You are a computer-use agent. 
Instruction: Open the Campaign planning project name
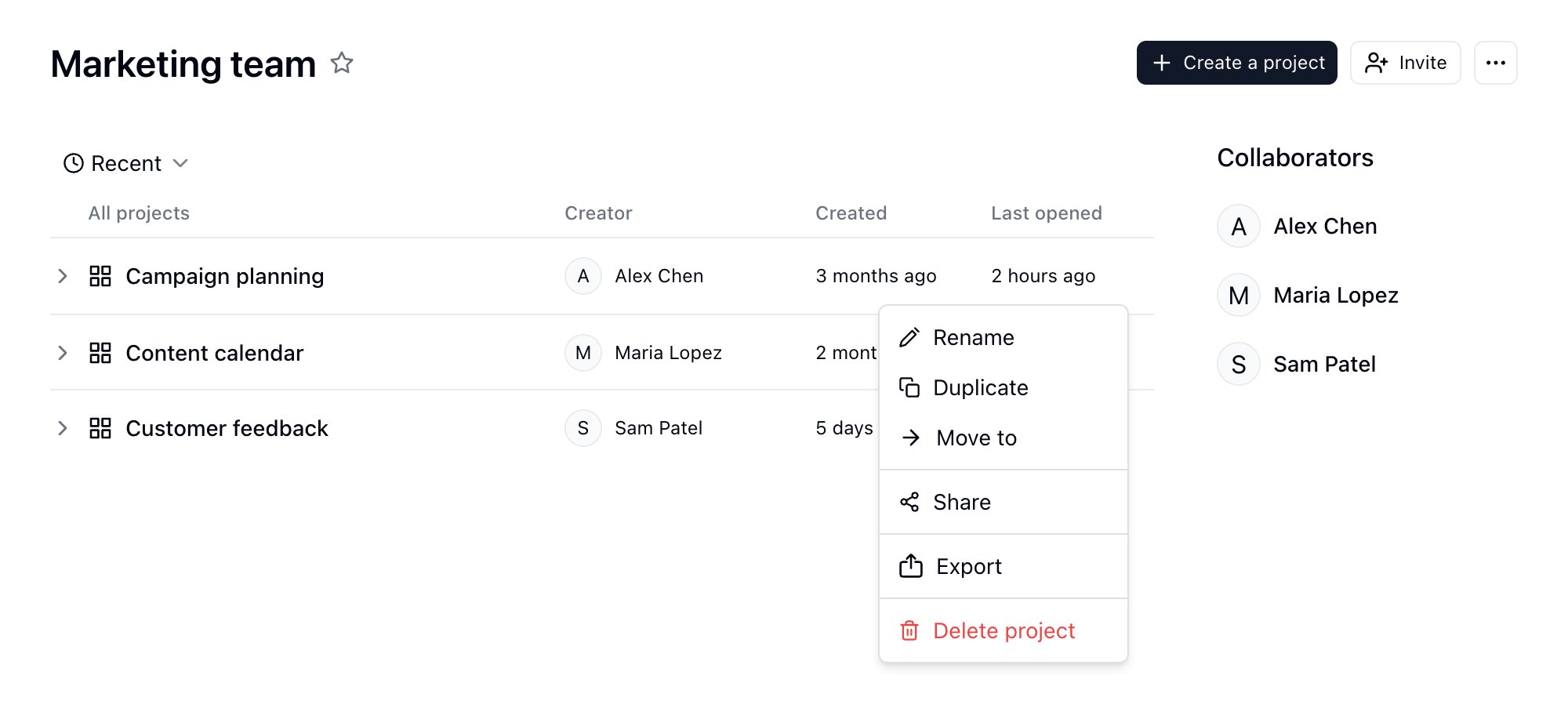[224, 276]
